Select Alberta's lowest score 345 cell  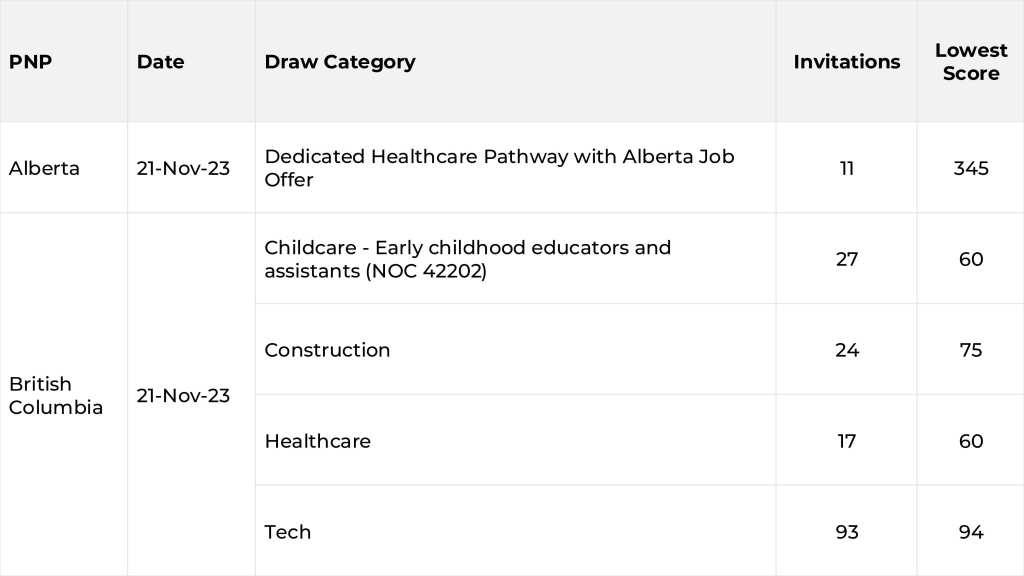(970, 168)
